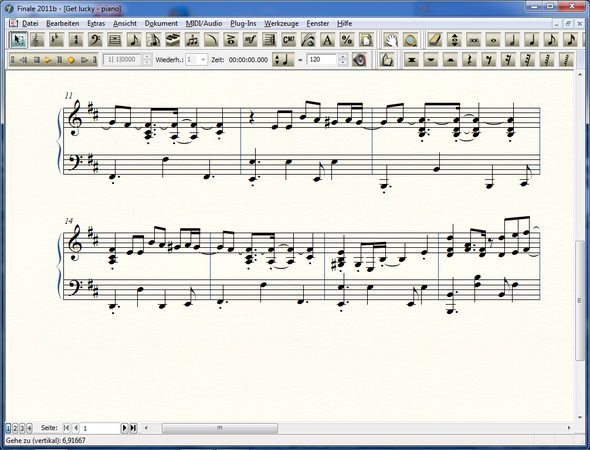The image size is (590, 450).
Task: Open the tempo note duration selector
Action: 283,59
